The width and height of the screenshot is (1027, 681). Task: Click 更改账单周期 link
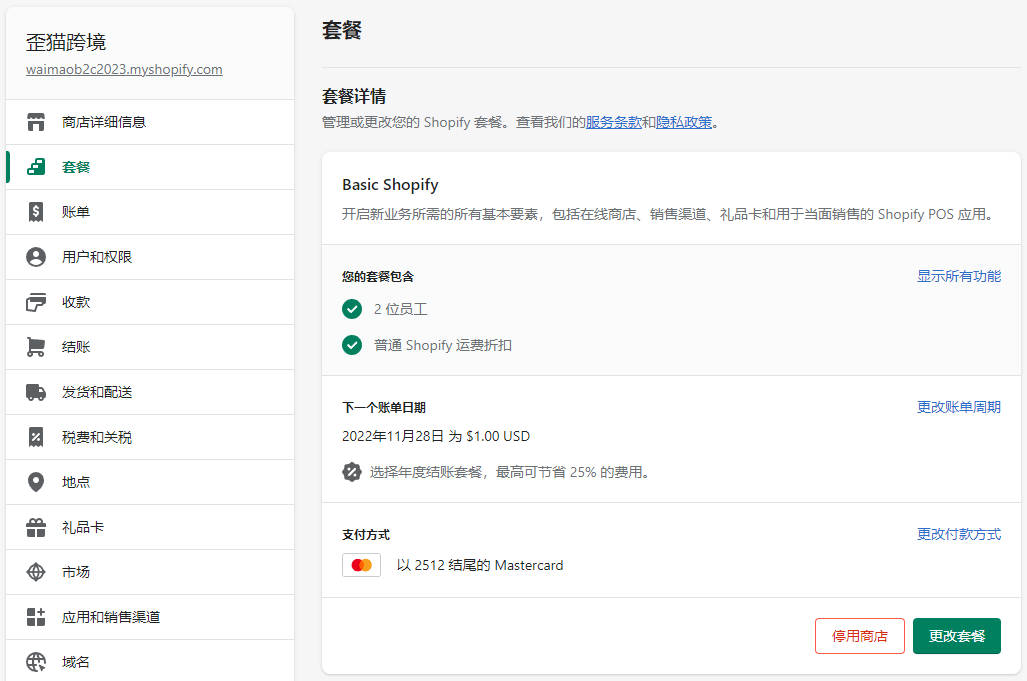point(959,407)
